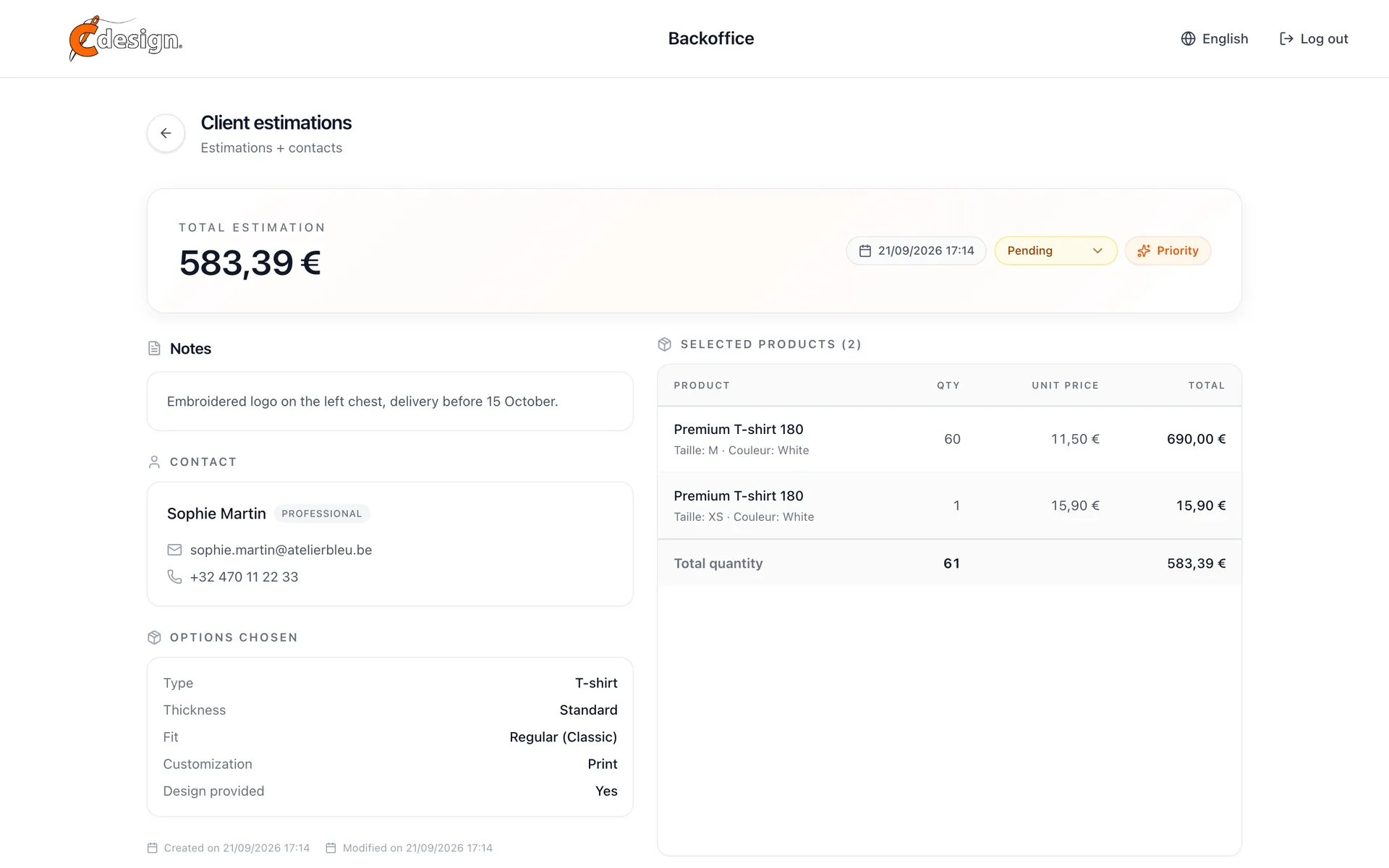
Task: Click the Backoffice header title
Action: click(x=710, y=38)
